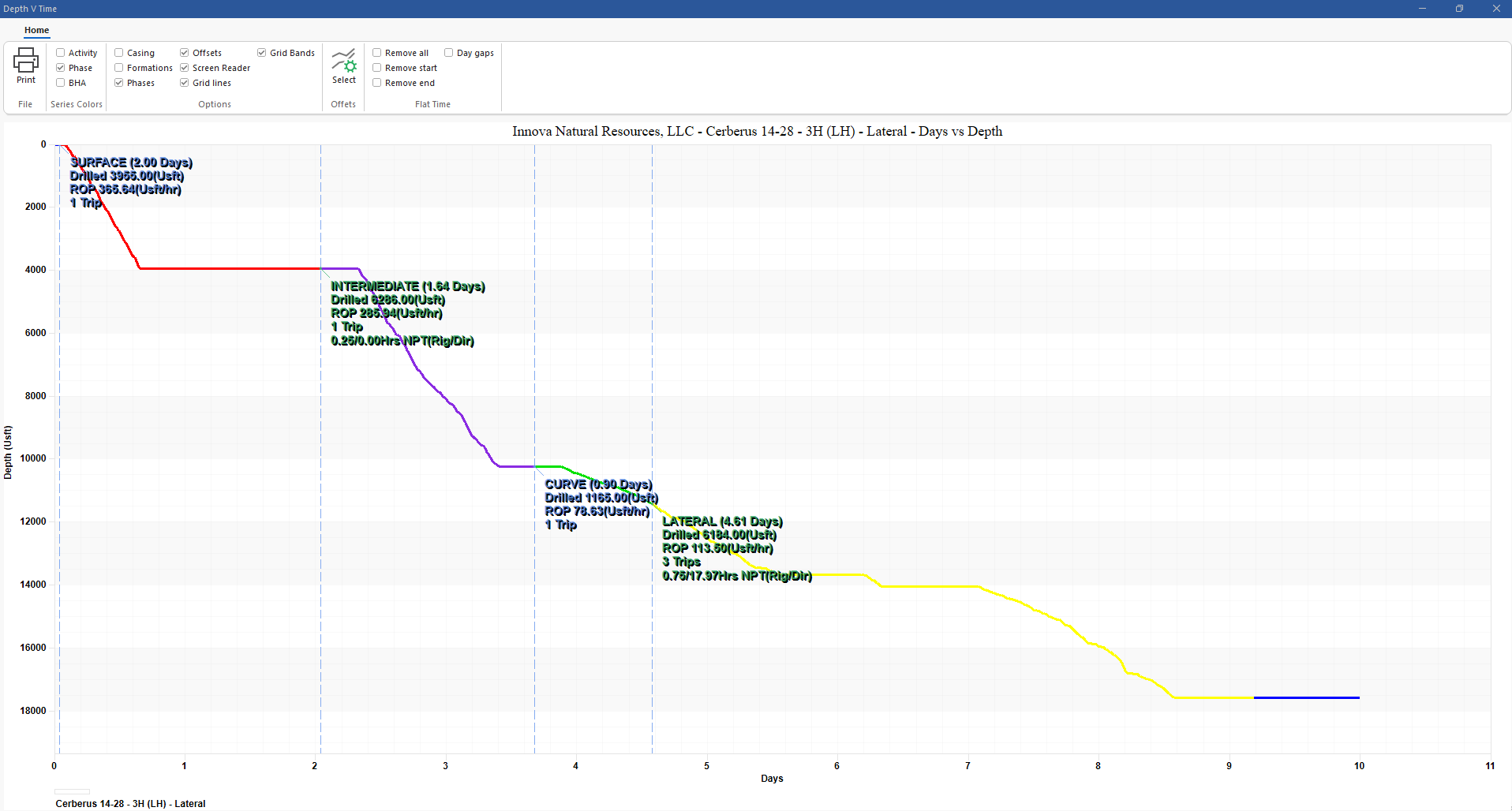Enable the Activity series color checkbox
Screen dimensions: 1512x811
(60, 53)
